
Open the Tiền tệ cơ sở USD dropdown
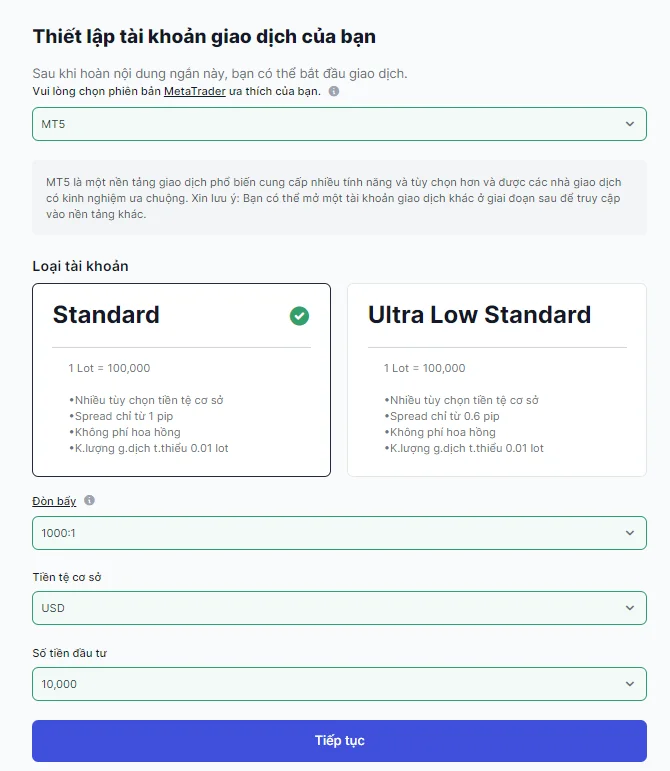click(339, 608)
